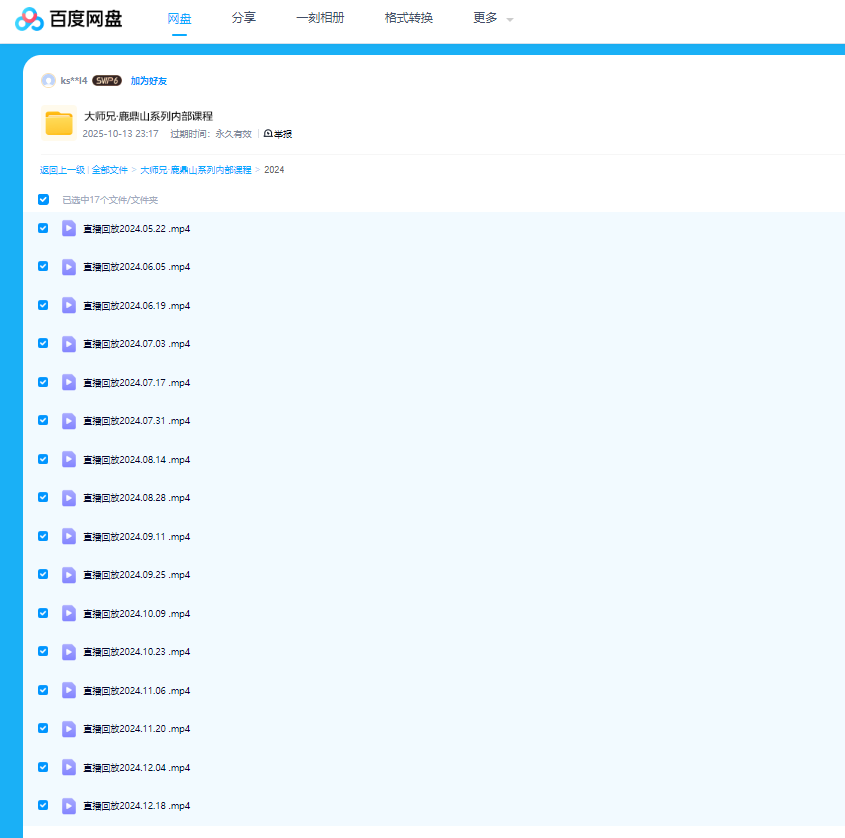845x838 pixels.
Task: Click the ks**l4 user avatar icon
Action: (48, 80)
